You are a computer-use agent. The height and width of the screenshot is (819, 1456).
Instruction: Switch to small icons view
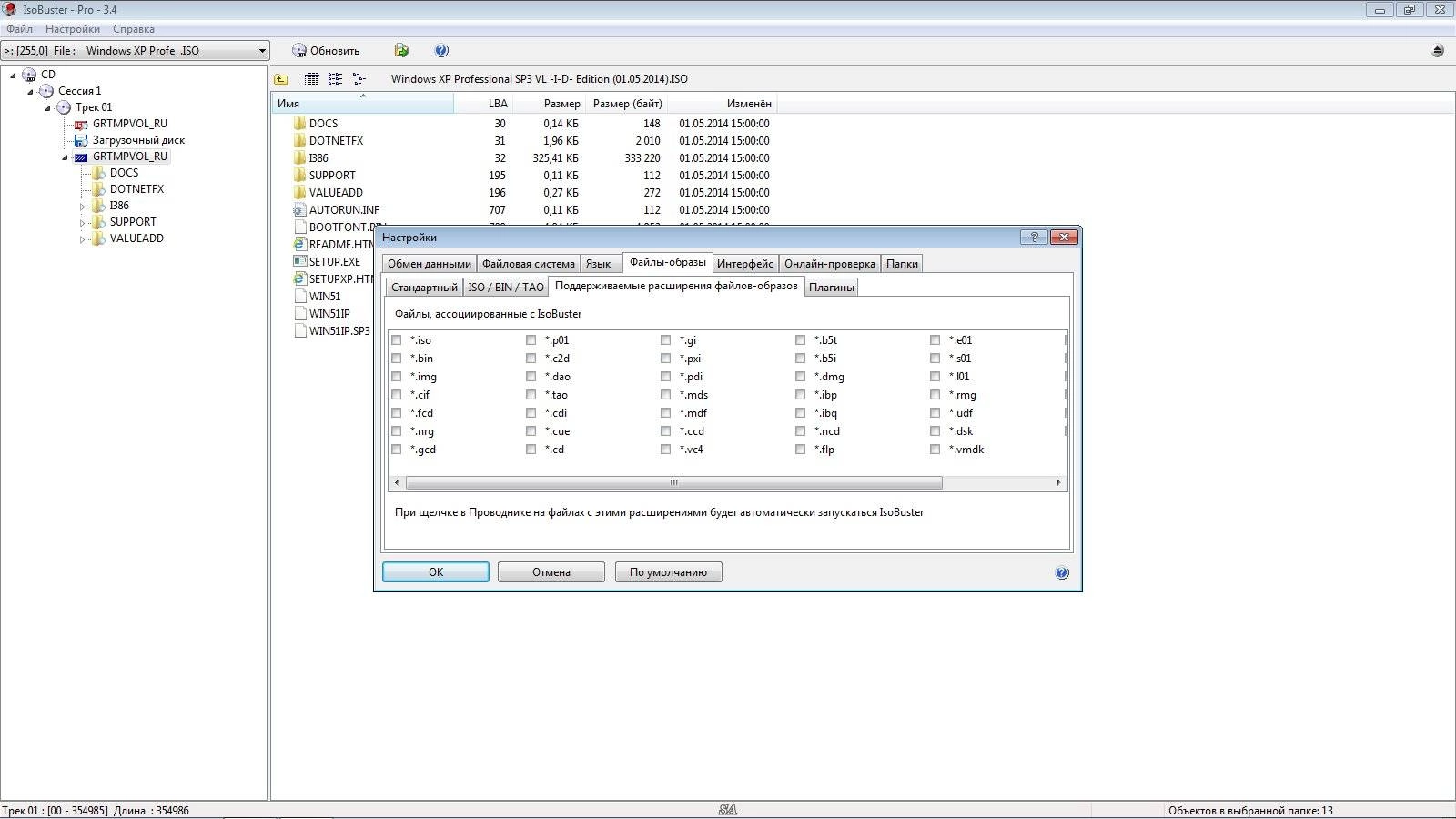pos(335,79)
